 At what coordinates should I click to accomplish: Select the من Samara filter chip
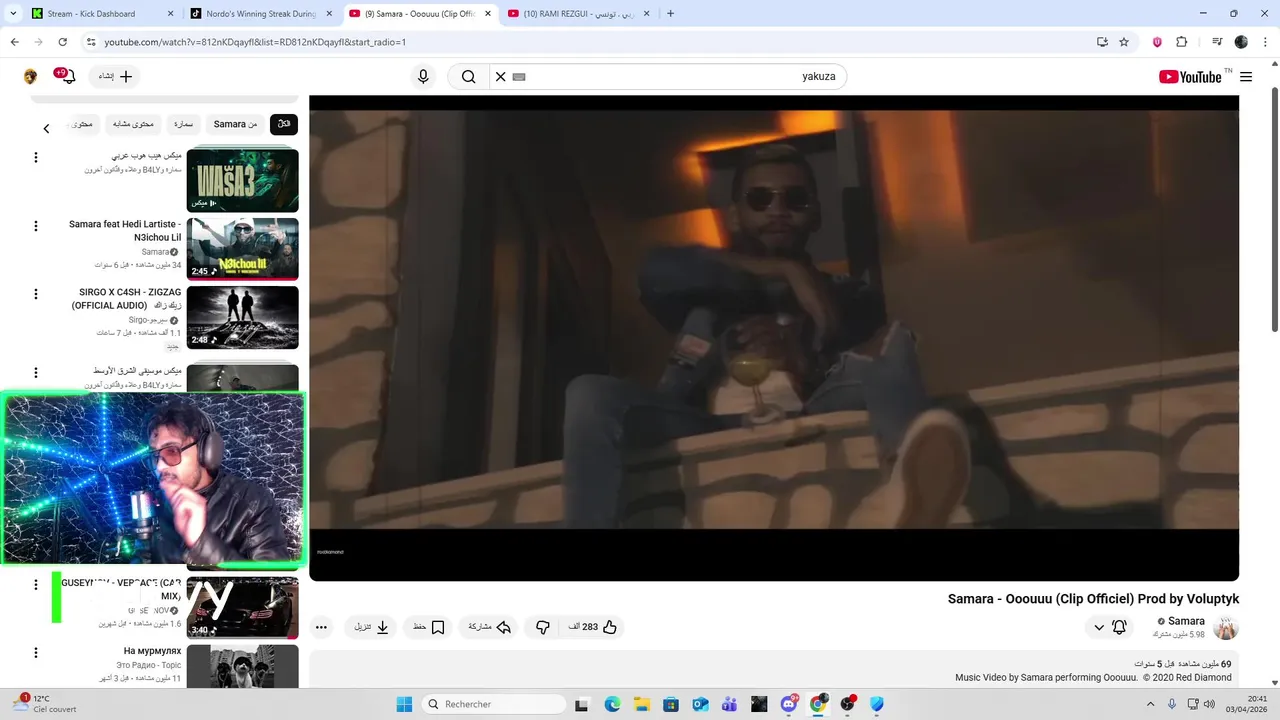point(235,124)
